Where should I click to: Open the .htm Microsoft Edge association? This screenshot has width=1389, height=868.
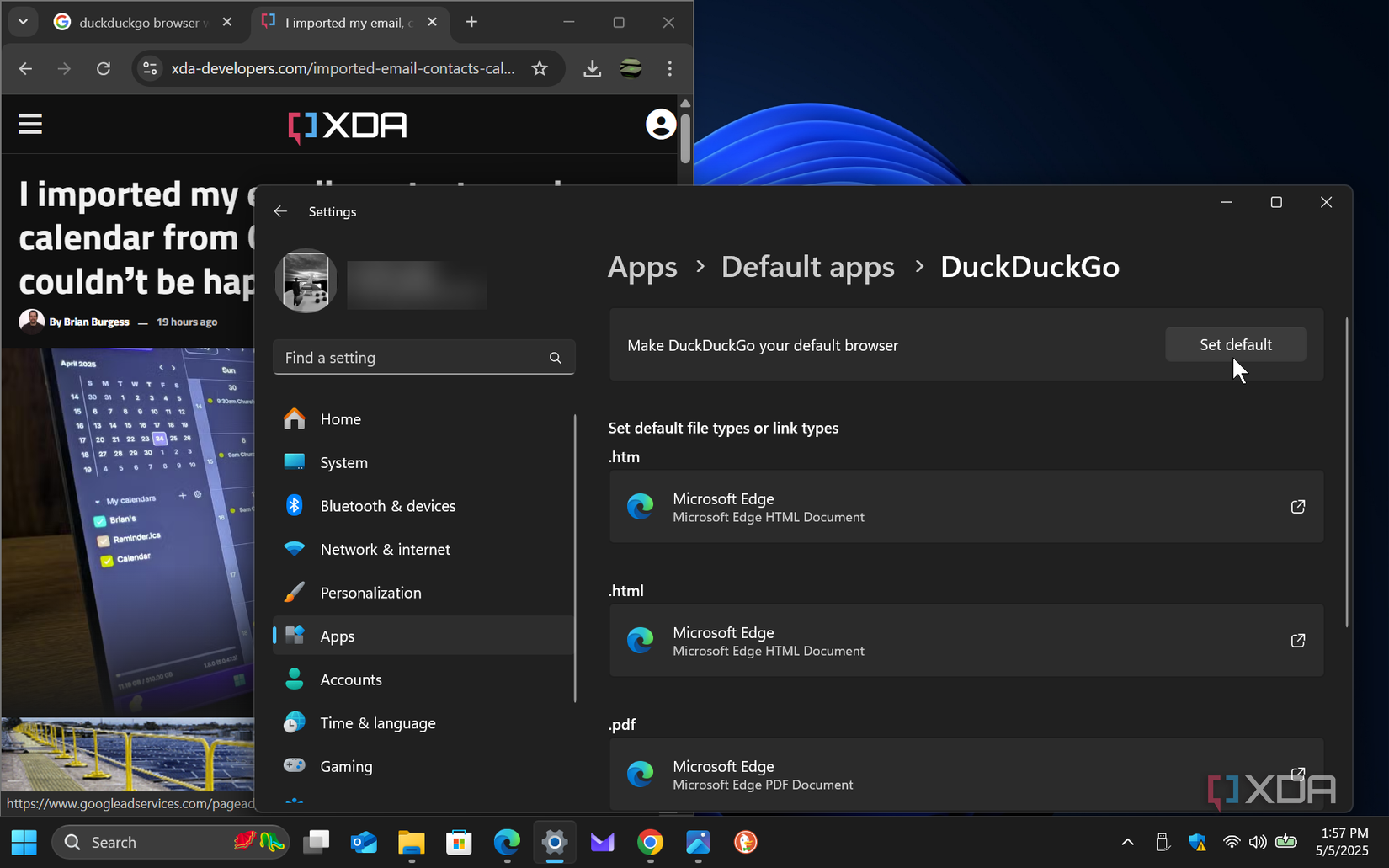pyautogui.click(x=966, y=507)
